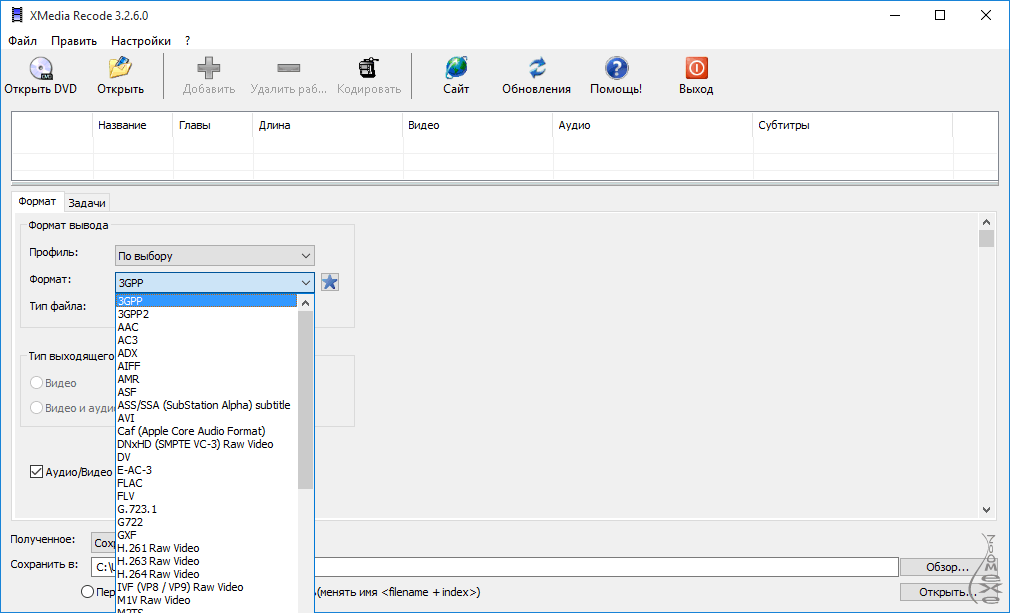
Task: Click XMedia Recode title bar app icon
Action: pos(17,15)
